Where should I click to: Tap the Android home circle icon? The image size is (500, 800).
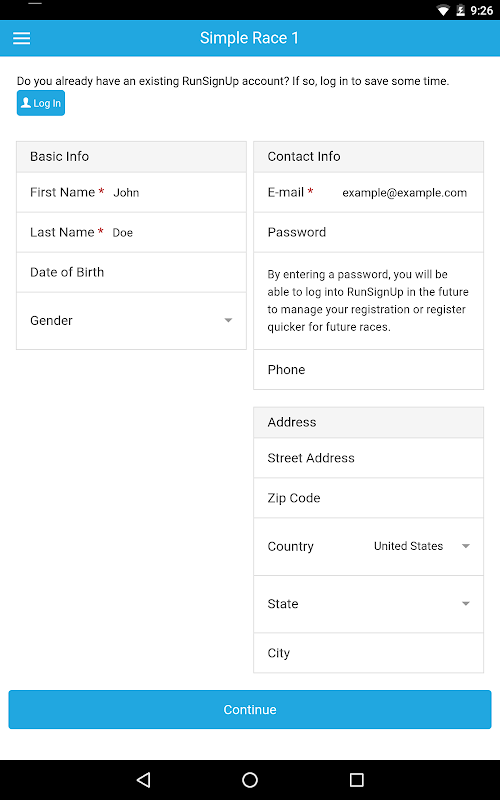(250, 780)
